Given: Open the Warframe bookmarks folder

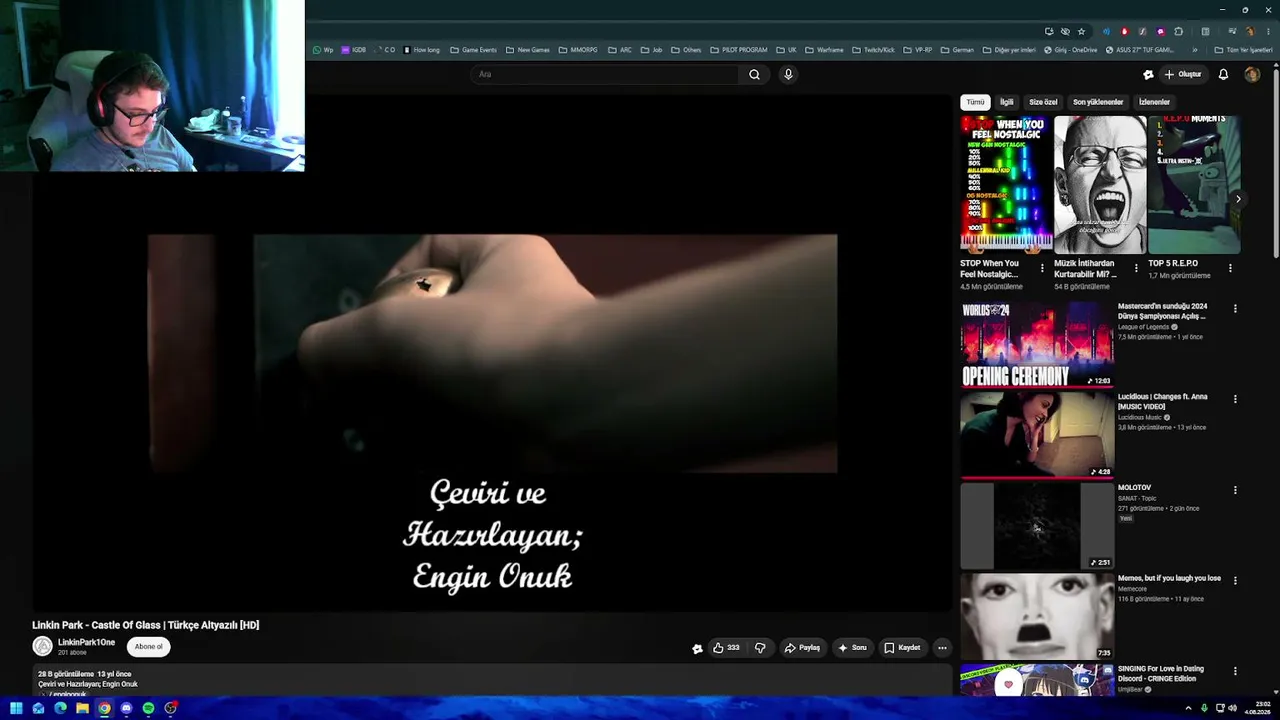Looking at the screenshot, I should pyautogui.click(x=824, y=50).
